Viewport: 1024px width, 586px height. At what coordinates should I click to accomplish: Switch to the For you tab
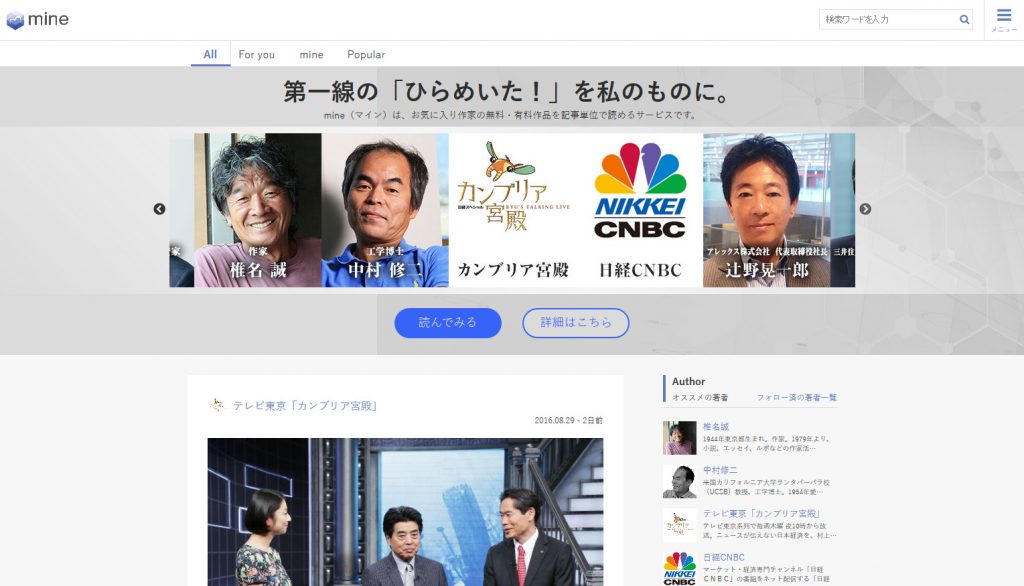pos(257,55)
